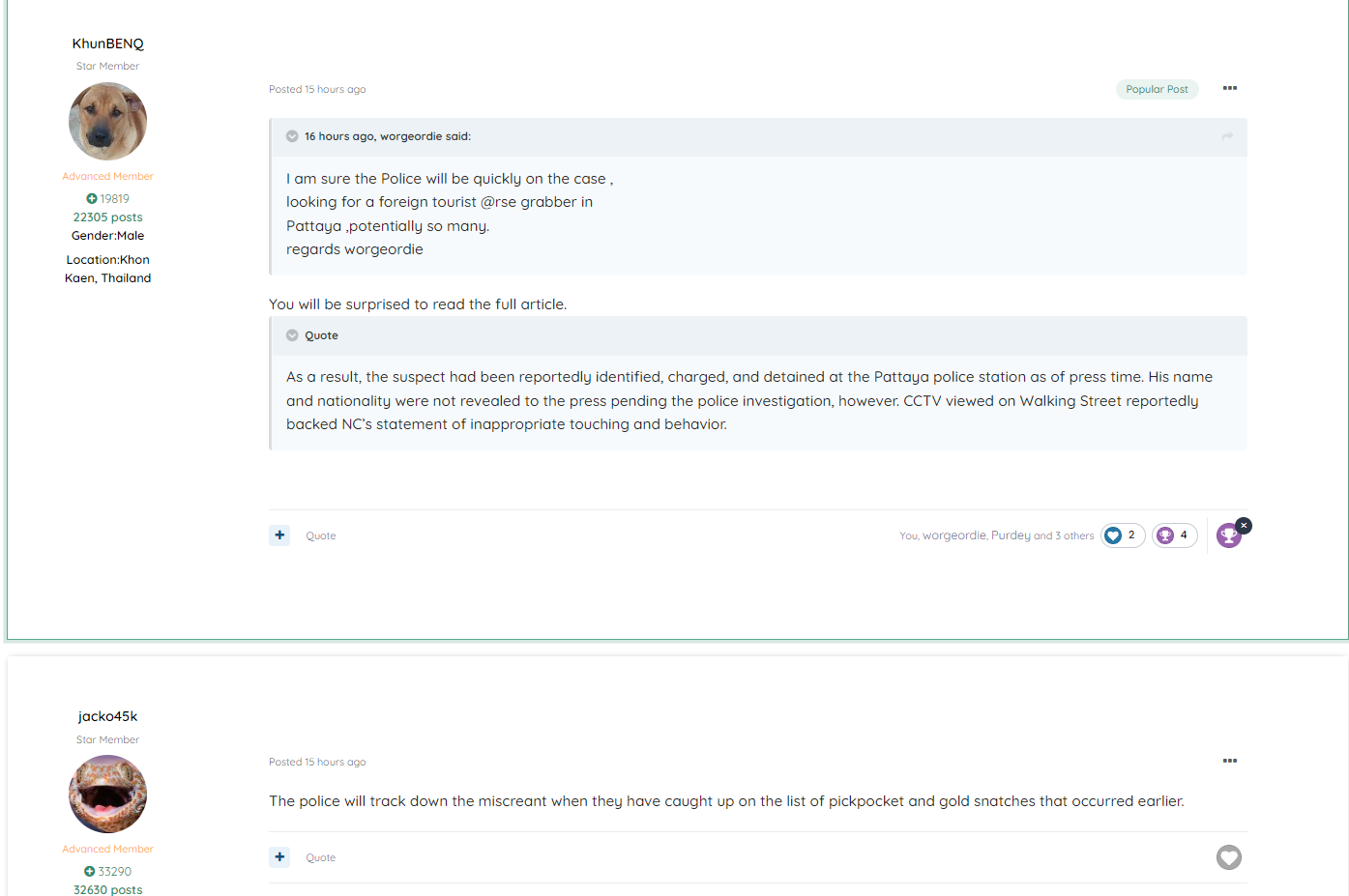Click the Popular Post badge
This screenshot has width=1349, height=896.
click(x=1157, y=89)
